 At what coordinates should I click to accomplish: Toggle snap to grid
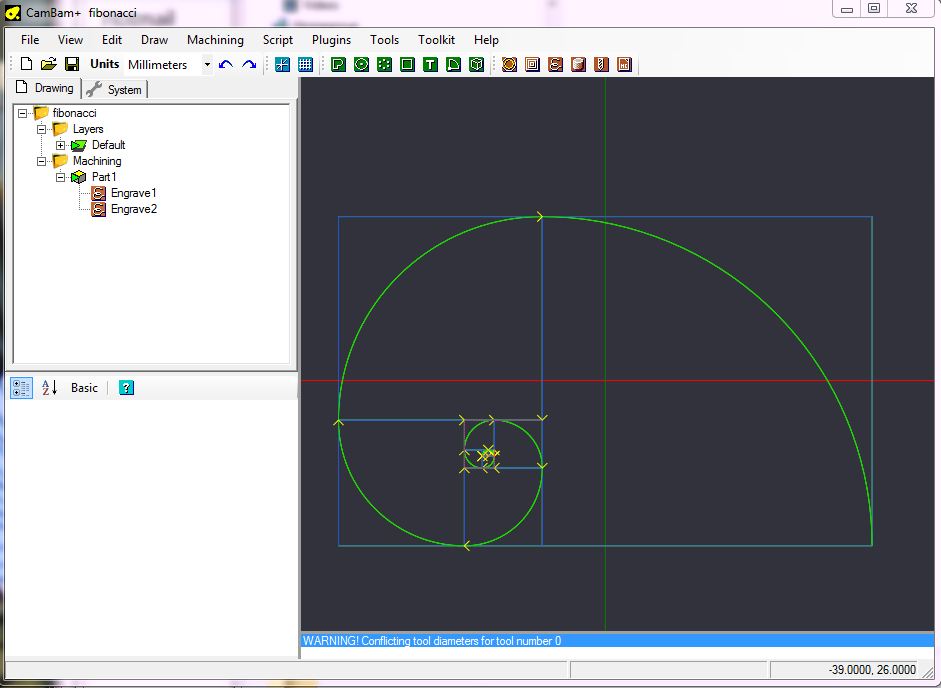tap(283, 64)
